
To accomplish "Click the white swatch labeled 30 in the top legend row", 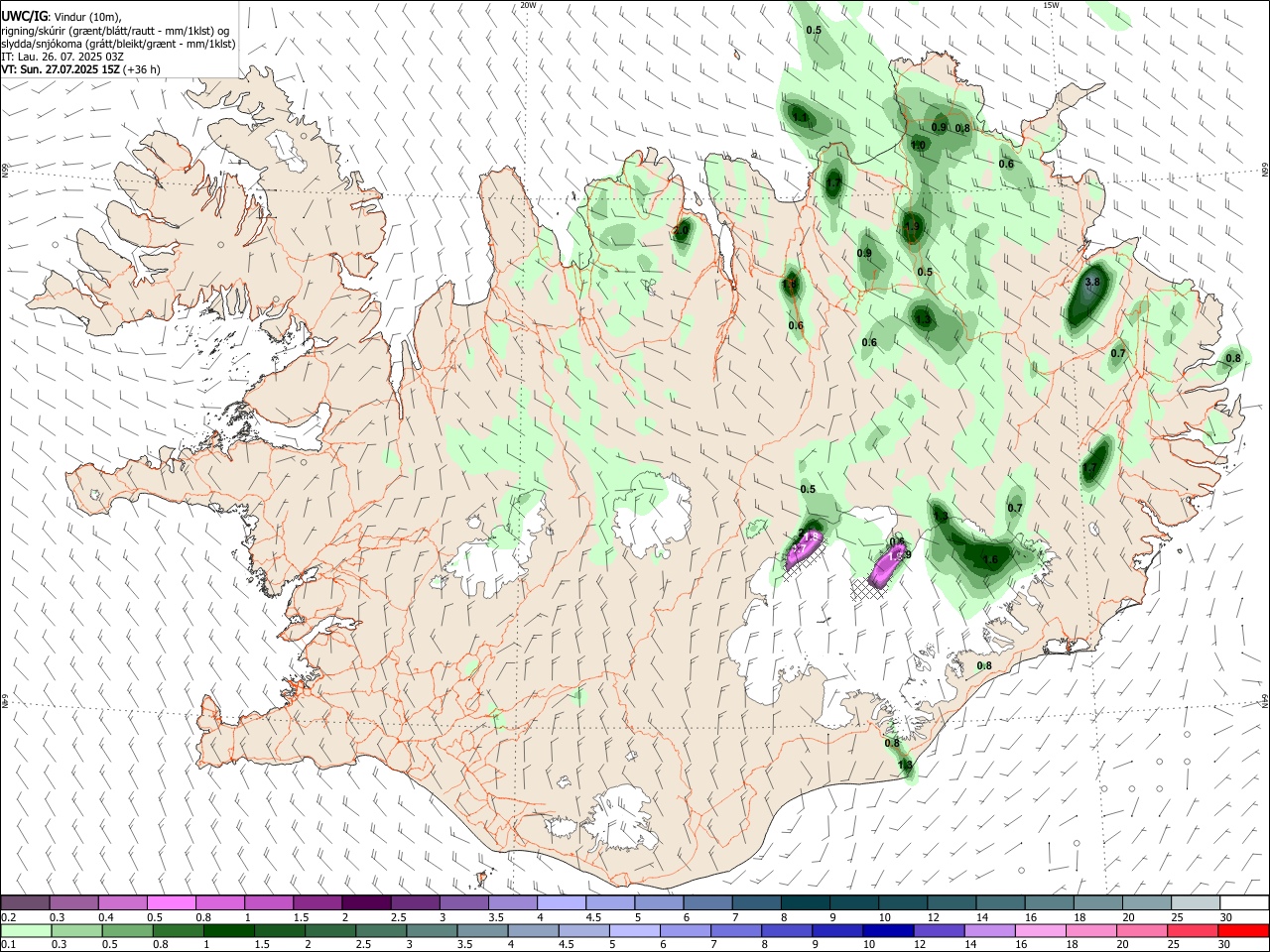I will pos(1244,903).
